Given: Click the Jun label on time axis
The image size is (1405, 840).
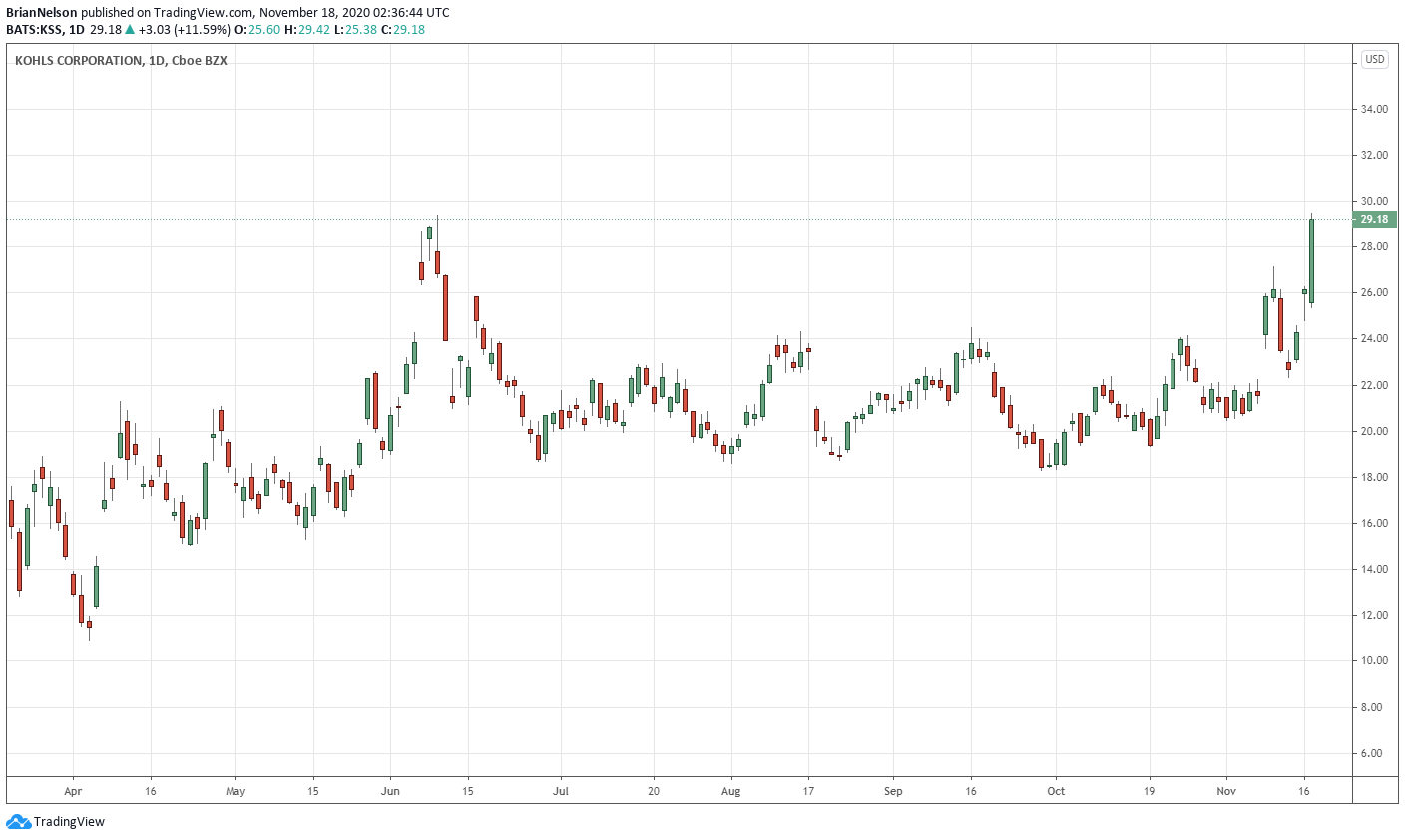Looking at the screenshot, I should point(390,791).
